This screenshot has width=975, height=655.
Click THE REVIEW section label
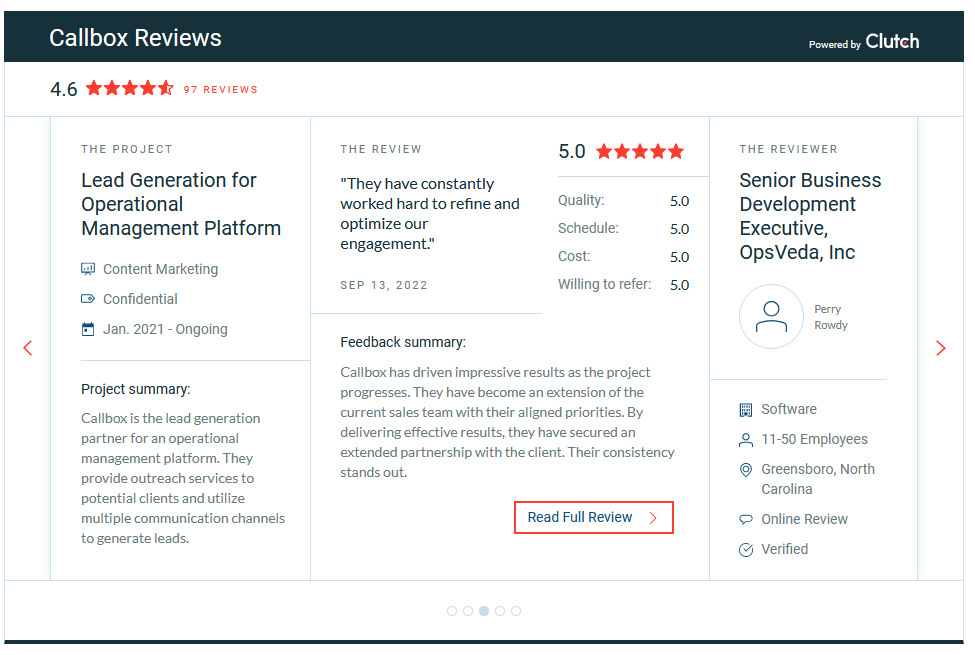pos(381,149)
